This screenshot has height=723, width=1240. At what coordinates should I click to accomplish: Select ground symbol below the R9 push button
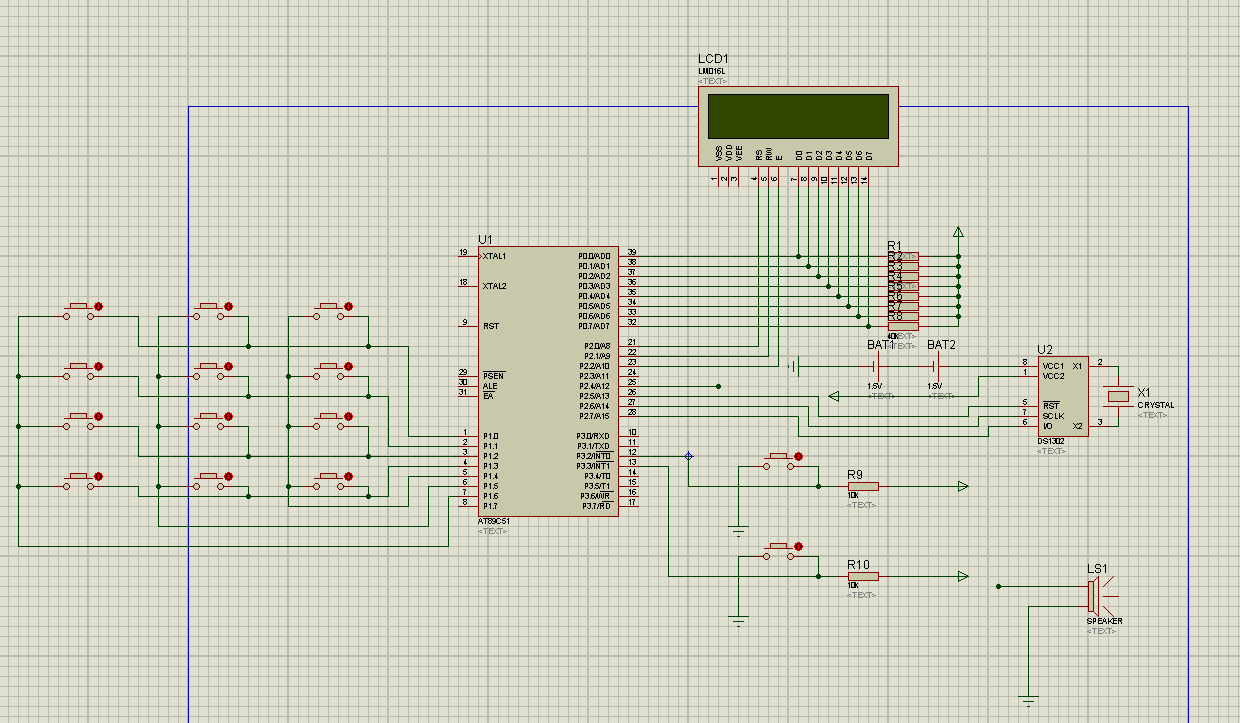[738, 531]
